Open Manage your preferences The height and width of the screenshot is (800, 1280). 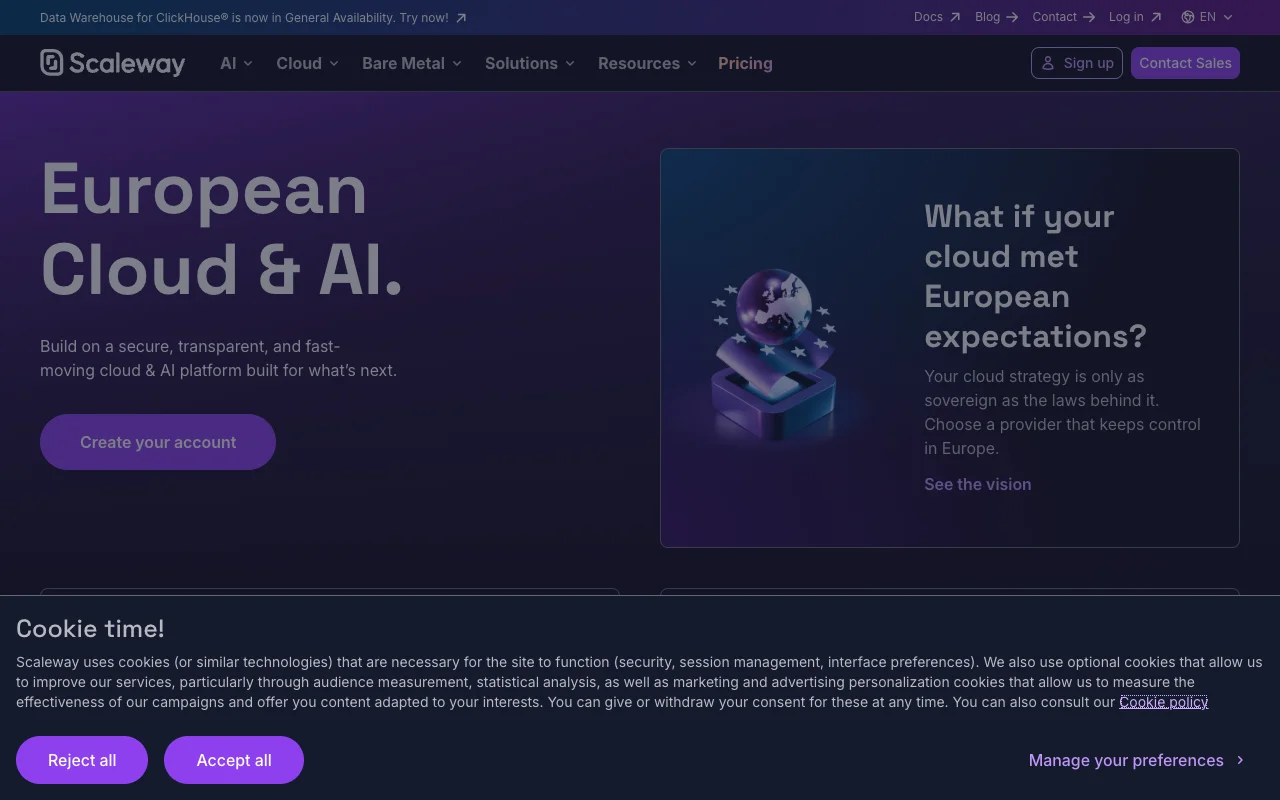[x=1137, y=760]
